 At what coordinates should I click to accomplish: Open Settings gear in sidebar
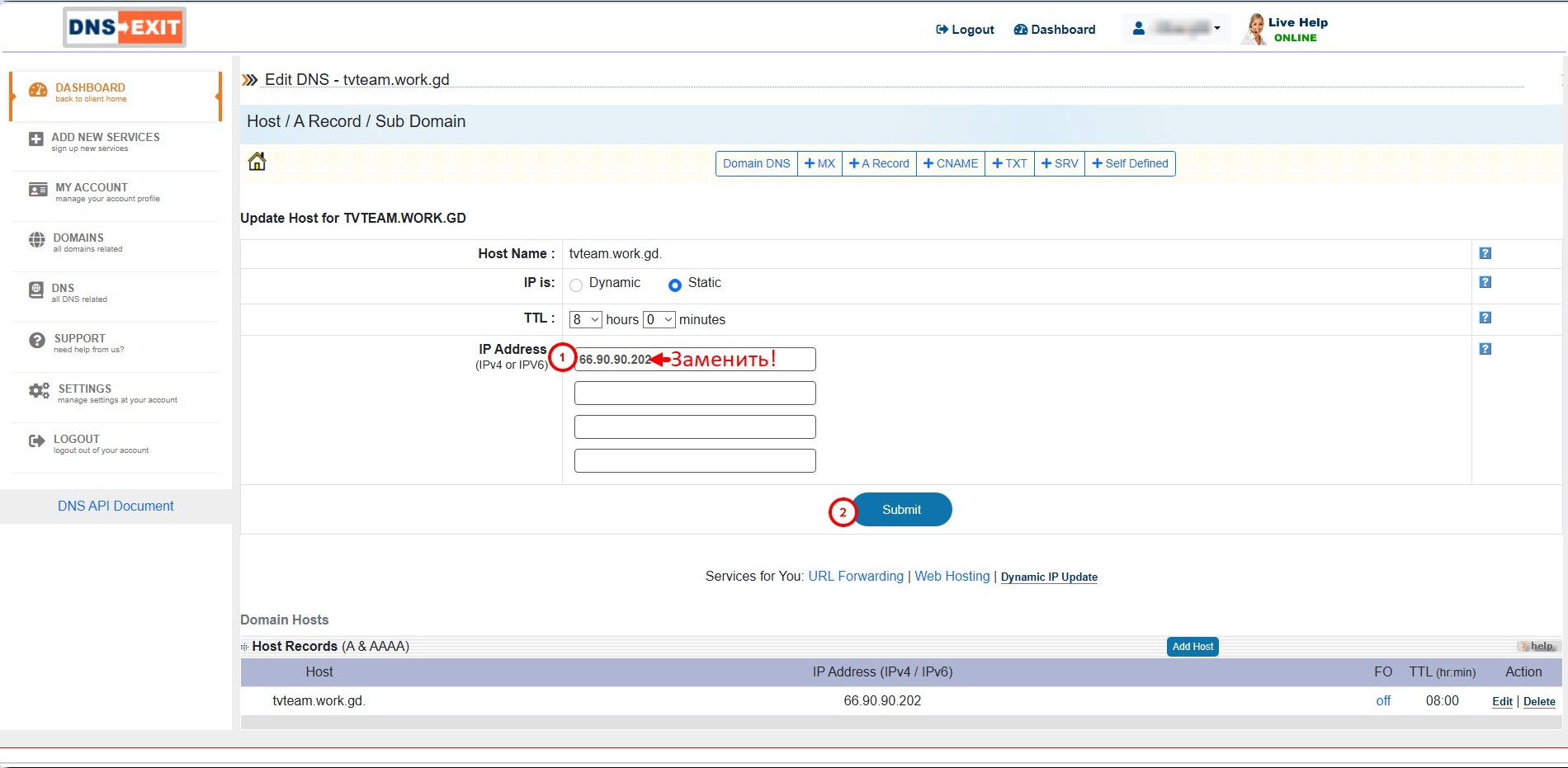tap(39, 391)
